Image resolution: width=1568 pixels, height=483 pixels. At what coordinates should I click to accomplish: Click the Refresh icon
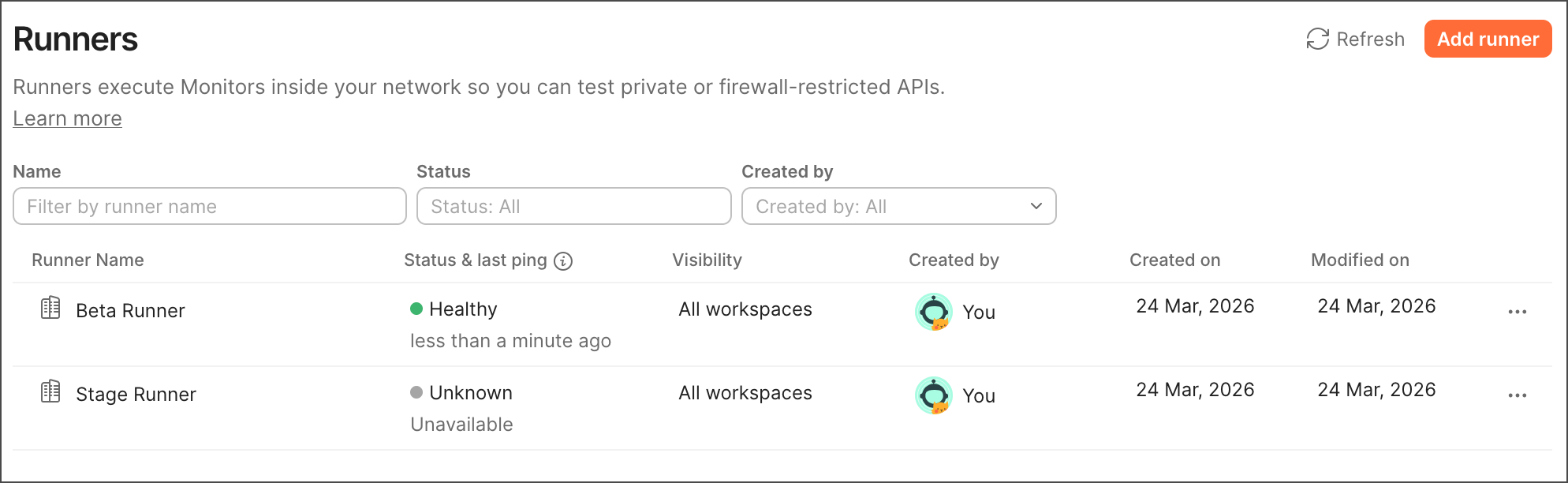click(x=1317, y=39)
